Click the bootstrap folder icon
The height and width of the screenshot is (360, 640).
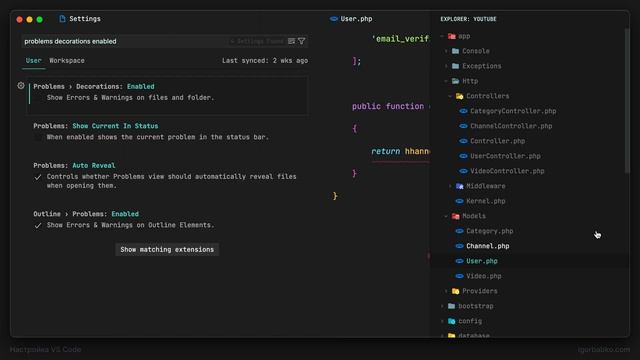[x=451, y=306]
